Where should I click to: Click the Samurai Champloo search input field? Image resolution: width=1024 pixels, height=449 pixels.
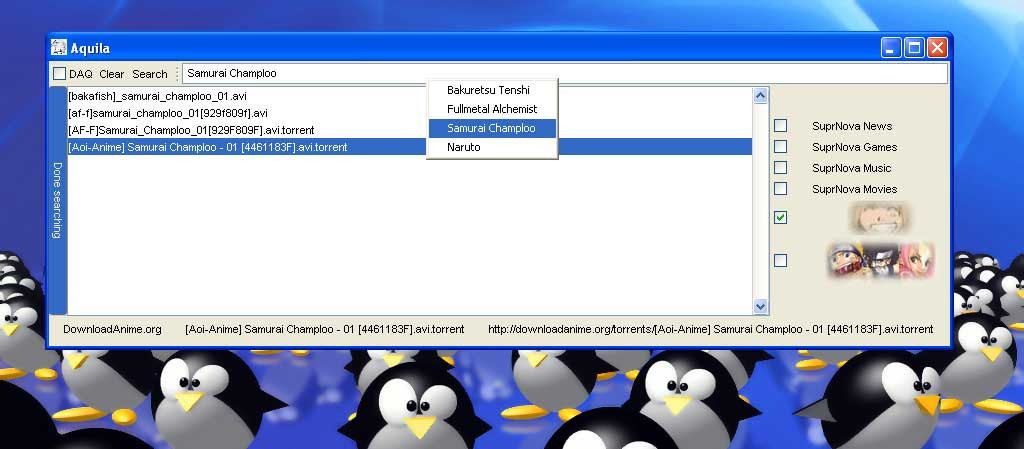point(565,73)
